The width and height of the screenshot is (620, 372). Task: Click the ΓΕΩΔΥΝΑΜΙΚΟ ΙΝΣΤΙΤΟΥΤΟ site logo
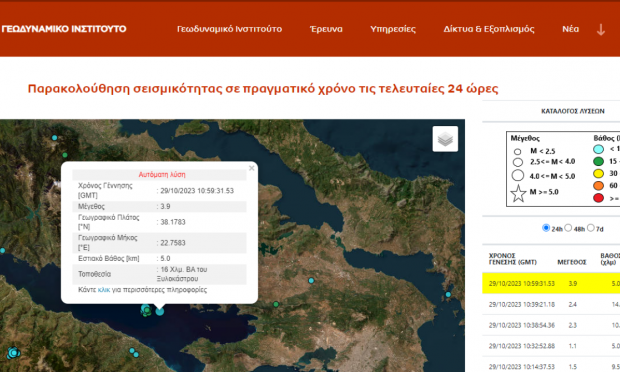click(x=64, y=29)
